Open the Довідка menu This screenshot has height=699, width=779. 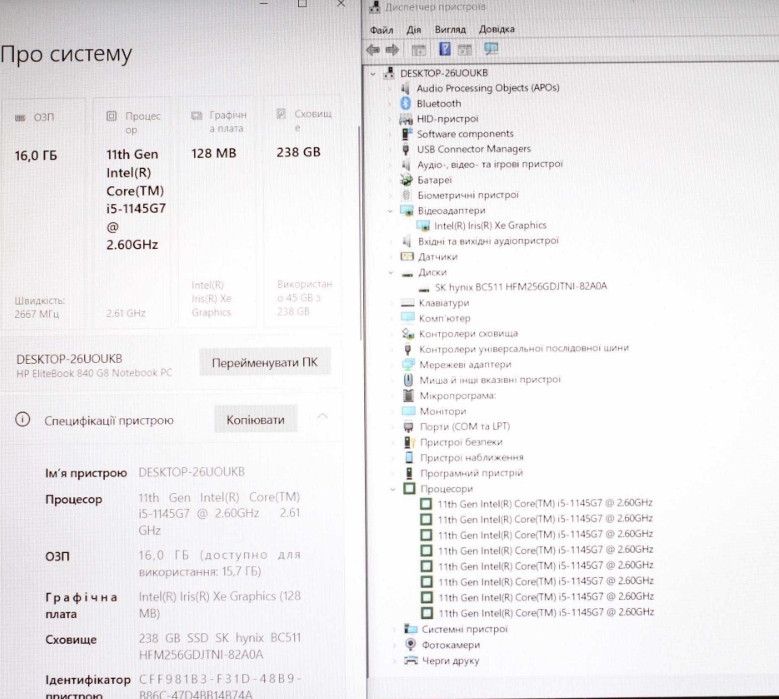(496, 29)
